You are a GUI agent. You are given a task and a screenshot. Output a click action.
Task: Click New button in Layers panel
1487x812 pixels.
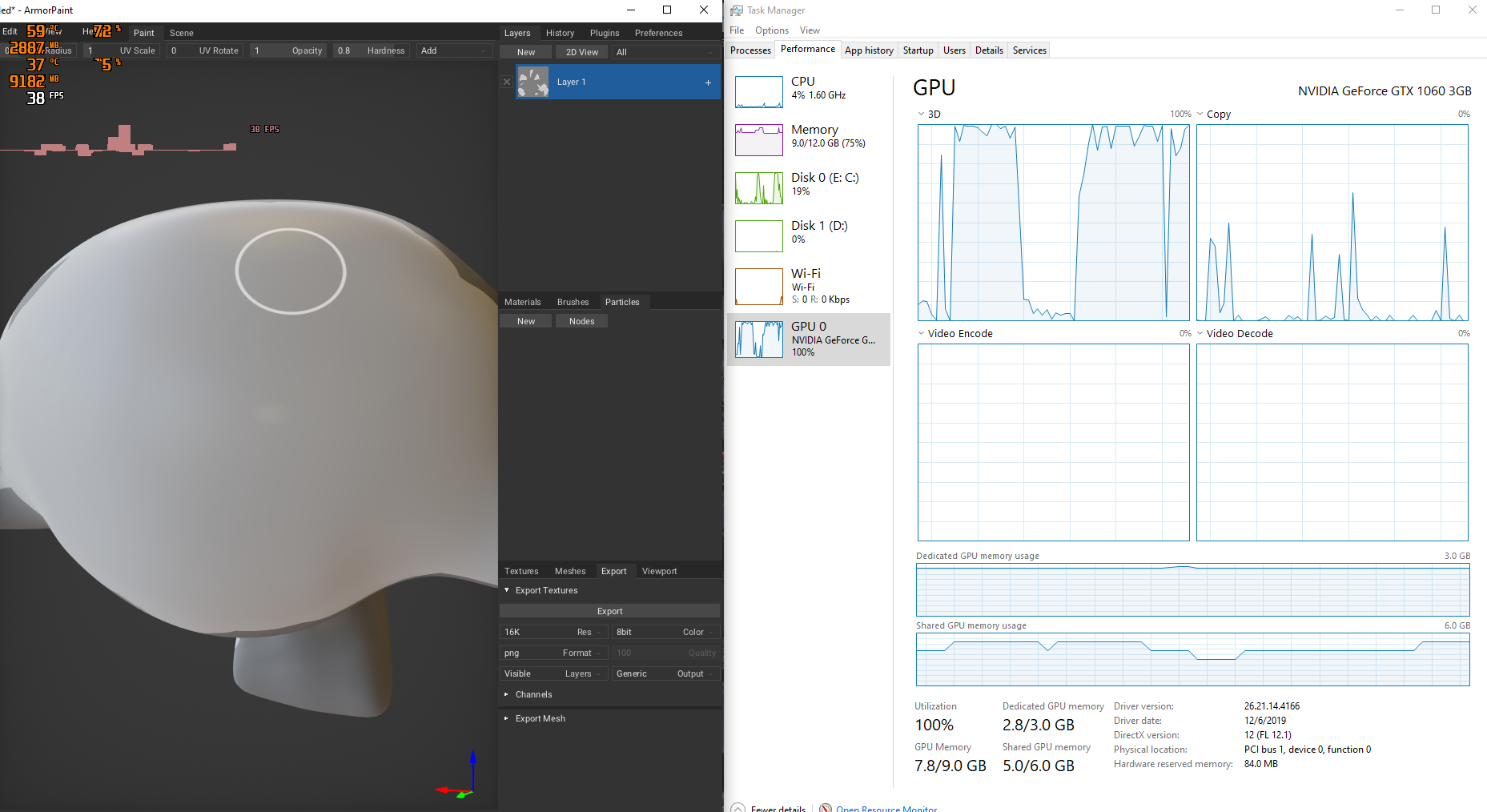pos(526,52)
